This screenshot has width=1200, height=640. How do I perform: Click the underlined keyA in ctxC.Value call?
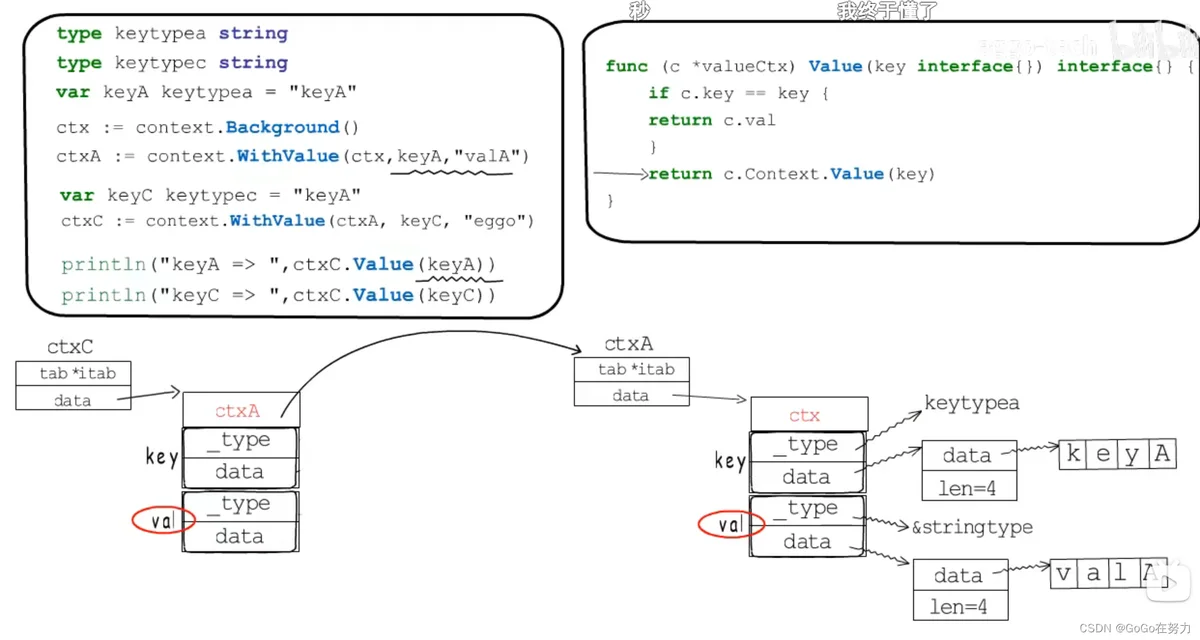point(450,265)
